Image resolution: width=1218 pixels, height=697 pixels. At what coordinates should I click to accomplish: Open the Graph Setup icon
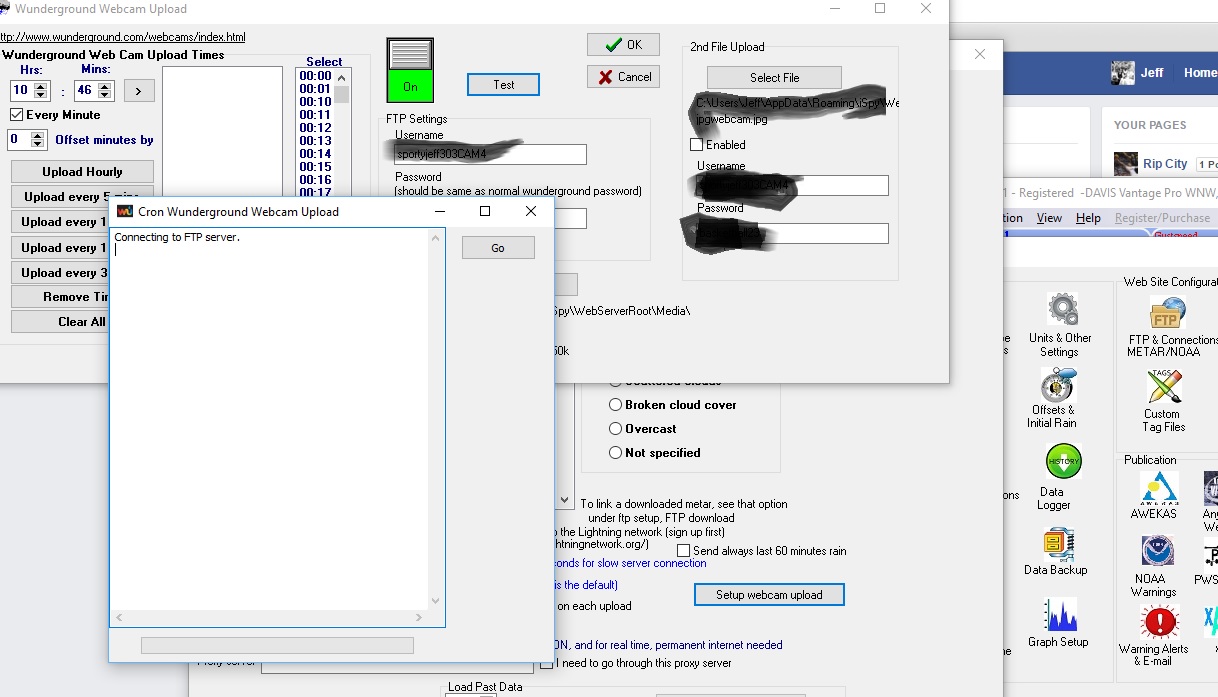(1060, 616)
